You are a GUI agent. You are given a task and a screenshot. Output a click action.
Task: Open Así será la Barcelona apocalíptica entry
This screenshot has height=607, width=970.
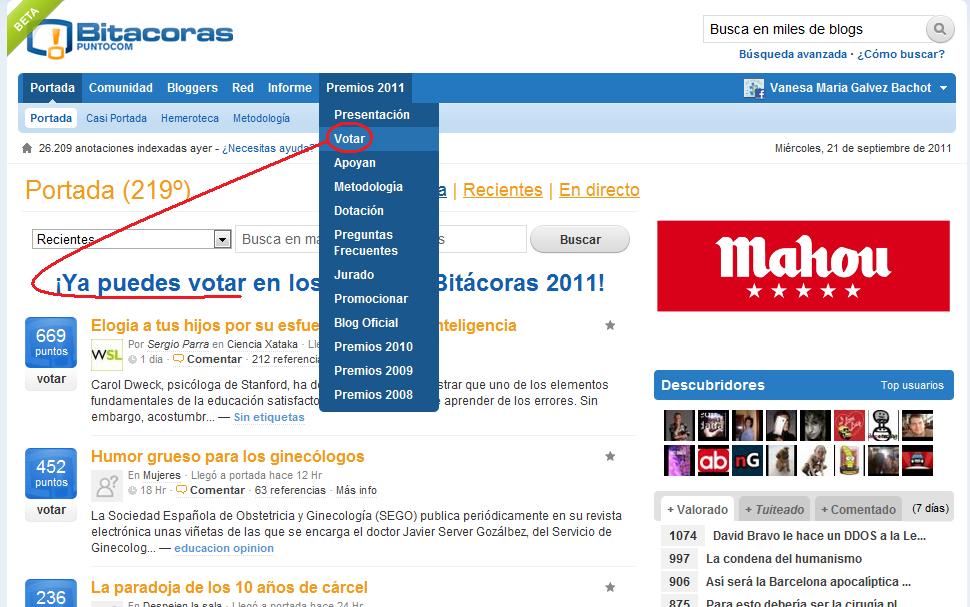tap(808, 582)
